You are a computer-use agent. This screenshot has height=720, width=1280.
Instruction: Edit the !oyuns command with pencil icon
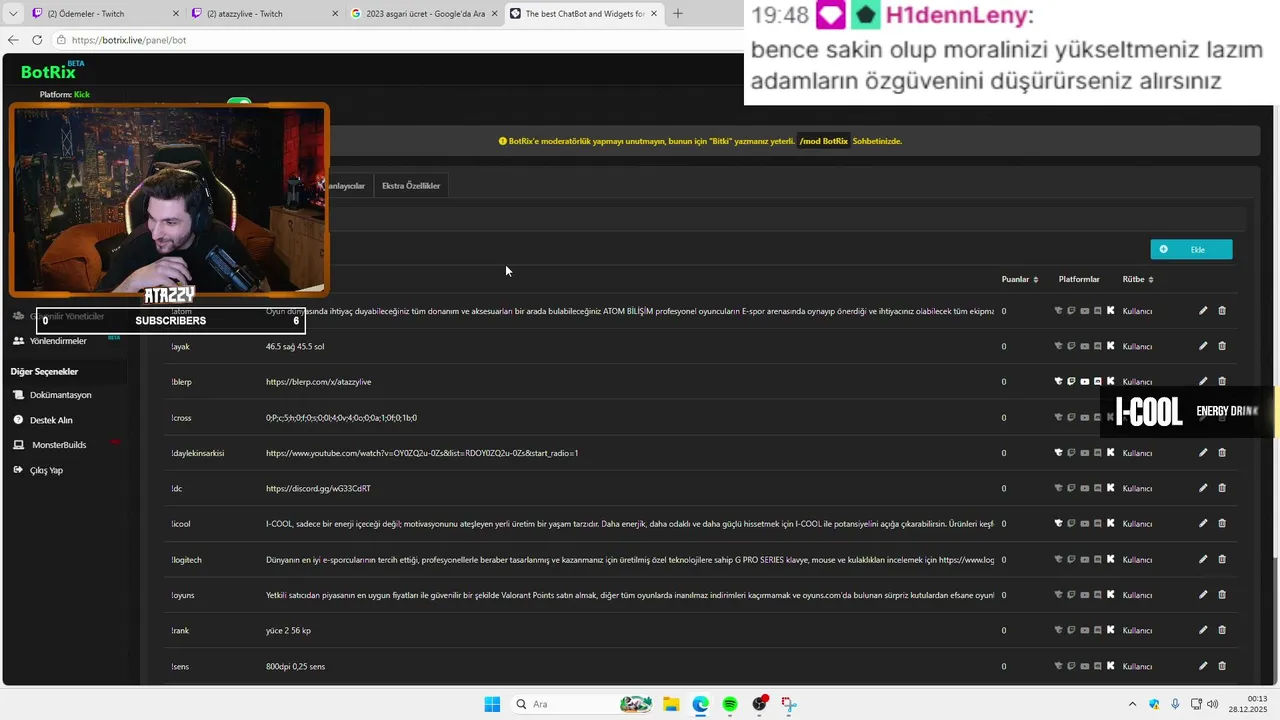point(1203,595)
